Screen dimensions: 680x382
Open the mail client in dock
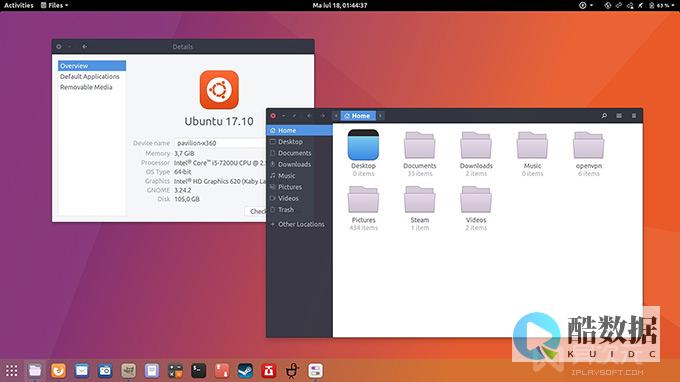click(82, 371)
